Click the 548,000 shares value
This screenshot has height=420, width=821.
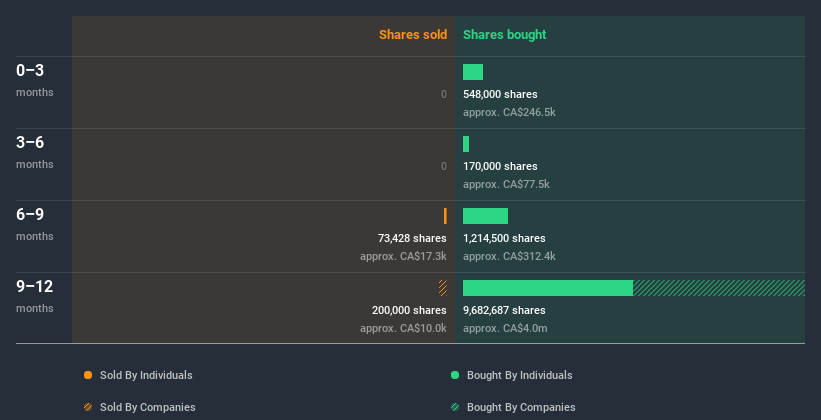[x=500, y=94]
